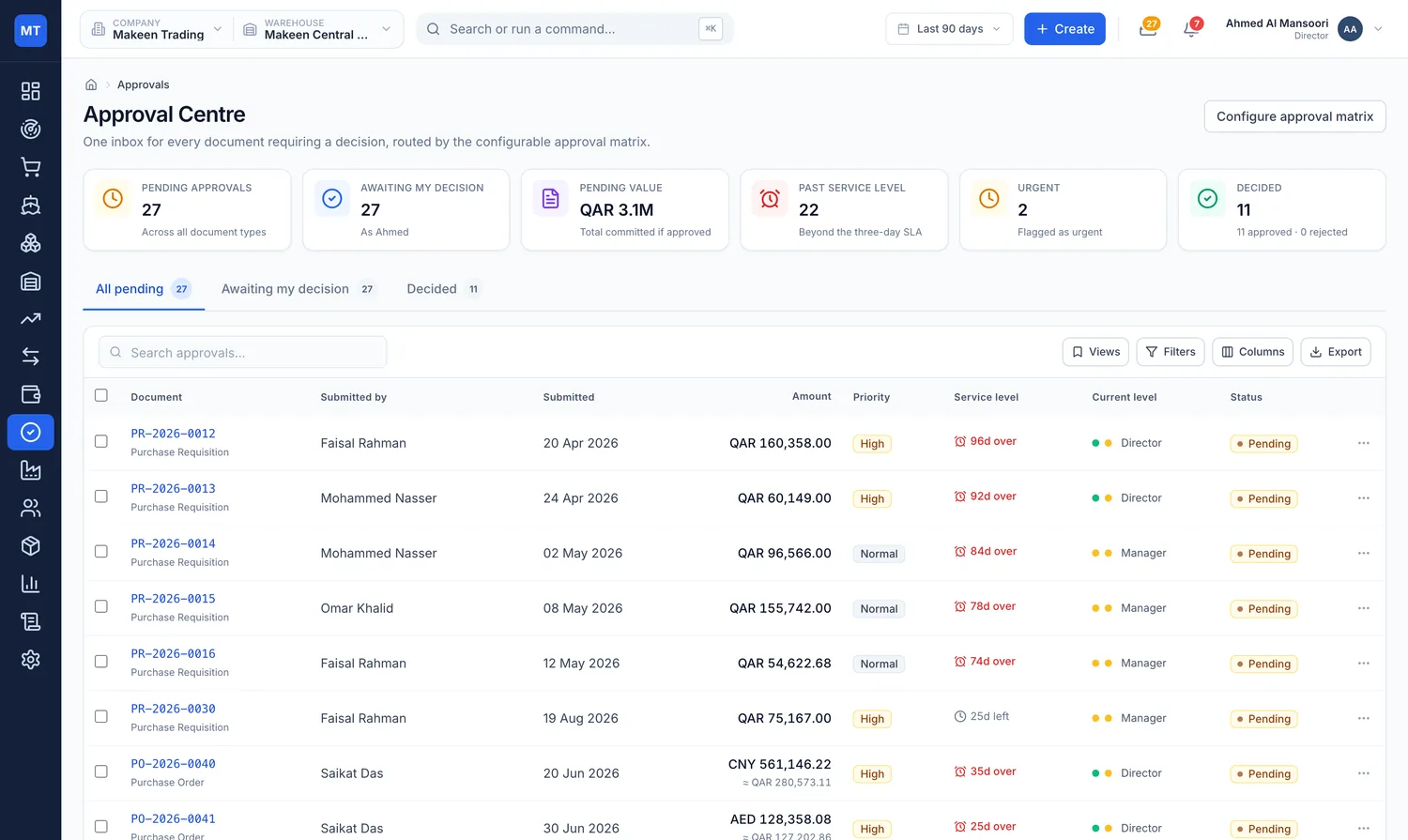Click the target icon in sidebar
The width and height of the screenshot is (1408, 840).
click(x=30, y=129)
